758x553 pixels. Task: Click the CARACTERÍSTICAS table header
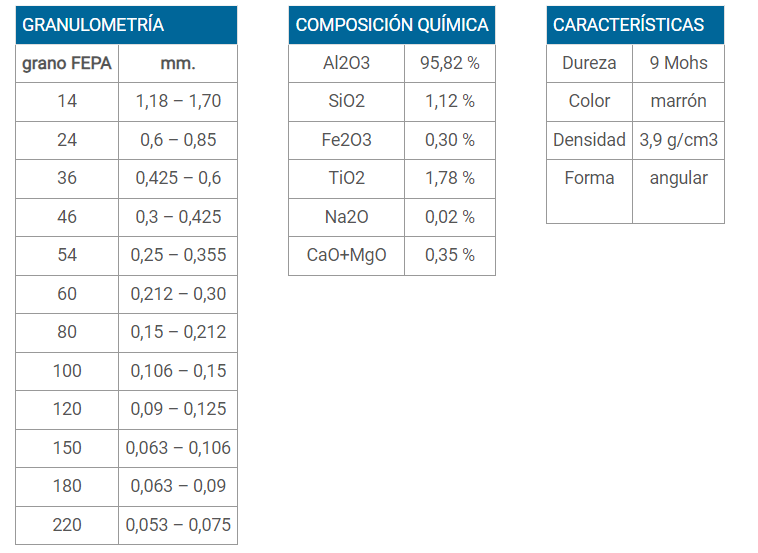click(x=635, y=25)
